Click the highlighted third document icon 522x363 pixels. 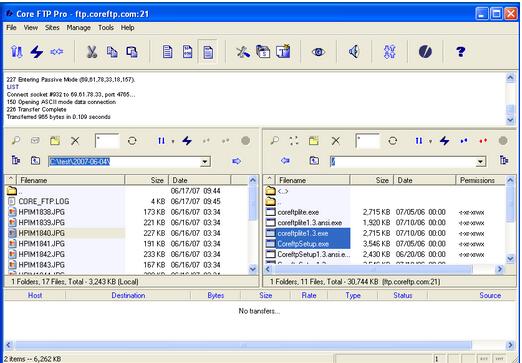208,52
